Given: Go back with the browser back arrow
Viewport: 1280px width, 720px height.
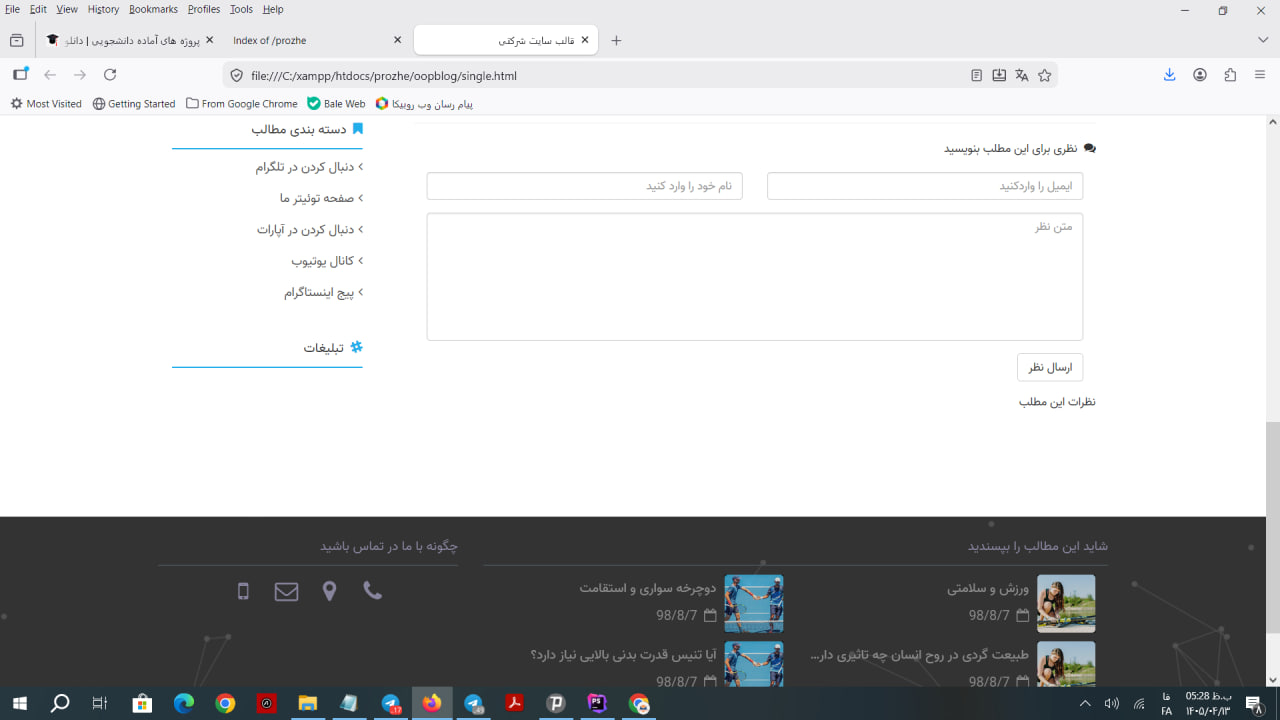Looking at the screenshot, I should tap(50, 75).
